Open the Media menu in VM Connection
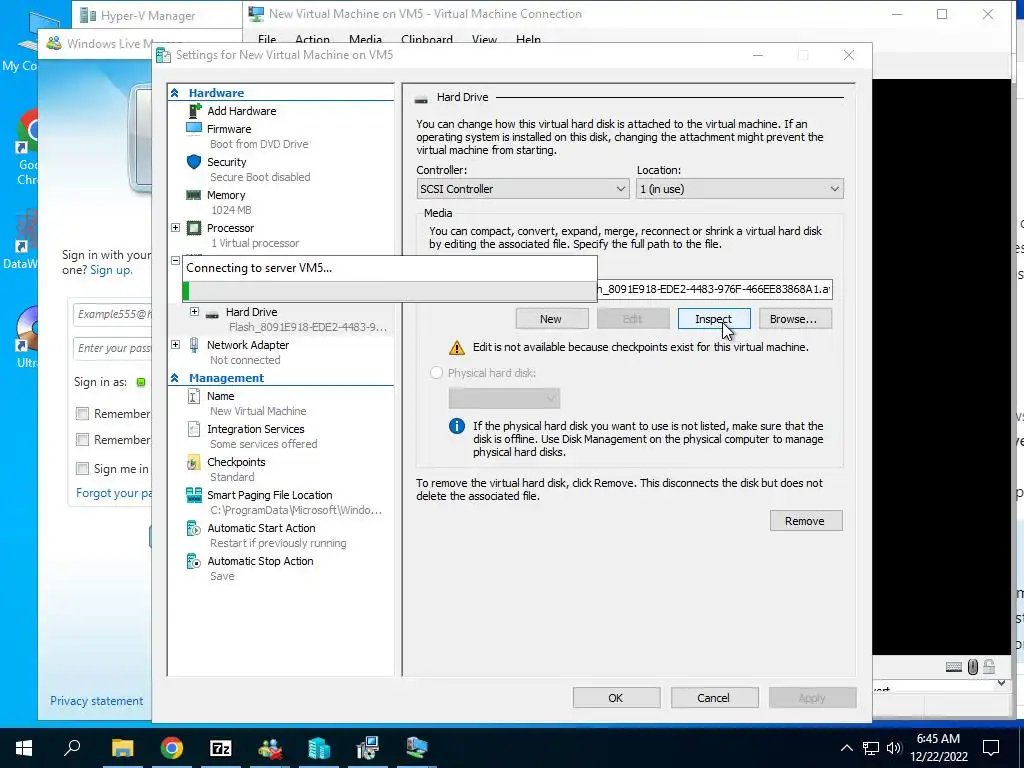 pyautogui.click(x=365, y=39)
